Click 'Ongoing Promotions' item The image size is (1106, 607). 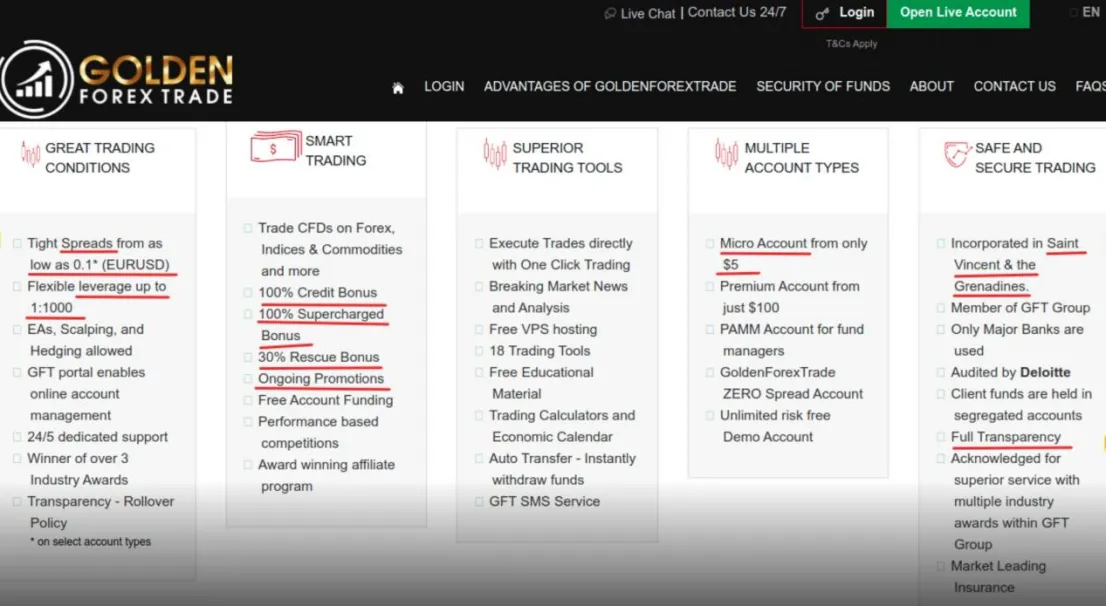click(321, 379)
